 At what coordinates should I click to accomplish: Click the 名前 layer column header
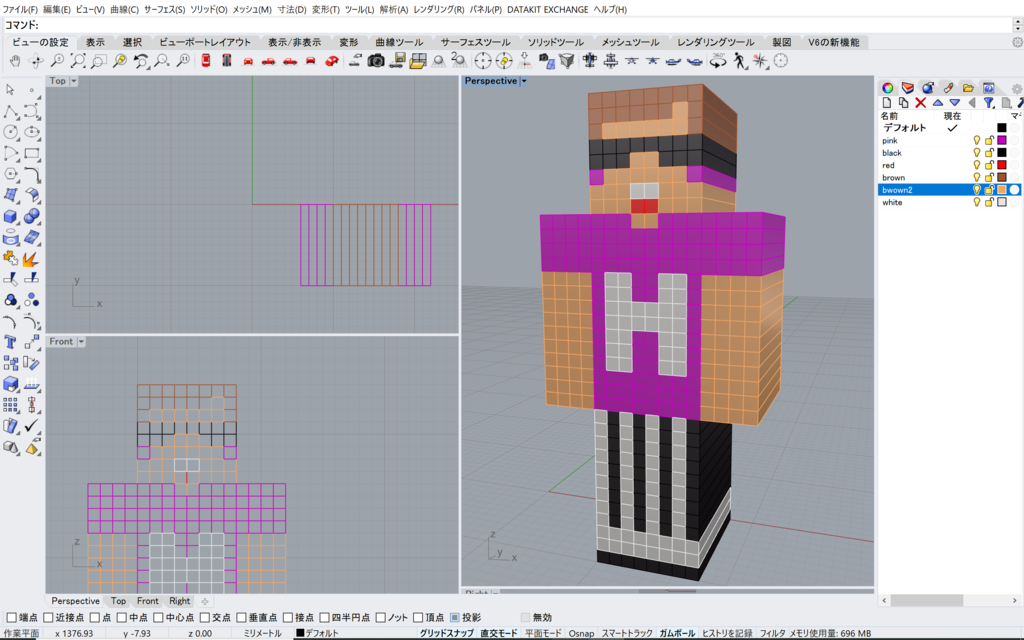coord(889,116)
